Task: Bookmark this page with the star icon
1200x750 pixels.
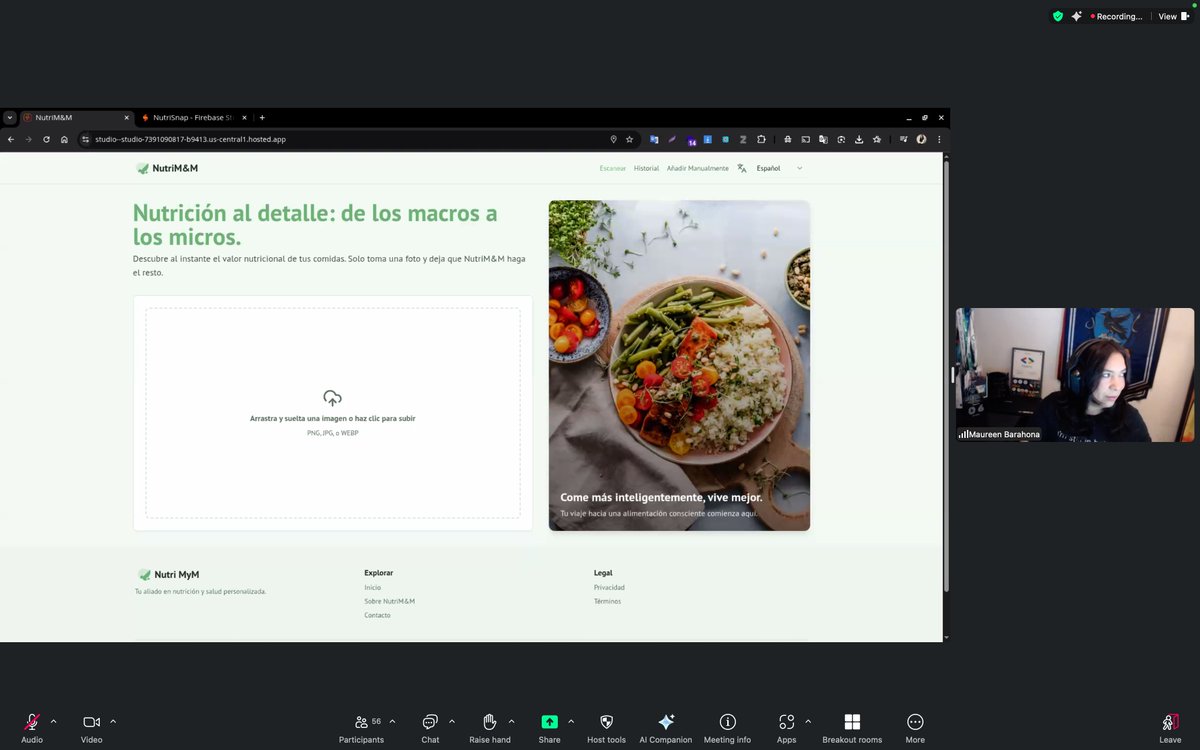Action: point(629,139)
